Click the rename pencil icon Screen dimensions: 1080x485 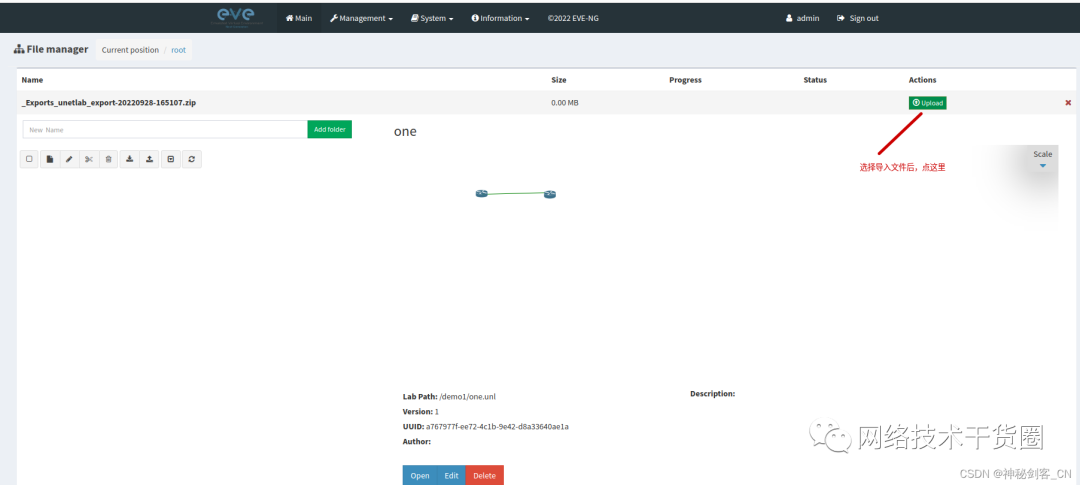click(x=69, y=159)
